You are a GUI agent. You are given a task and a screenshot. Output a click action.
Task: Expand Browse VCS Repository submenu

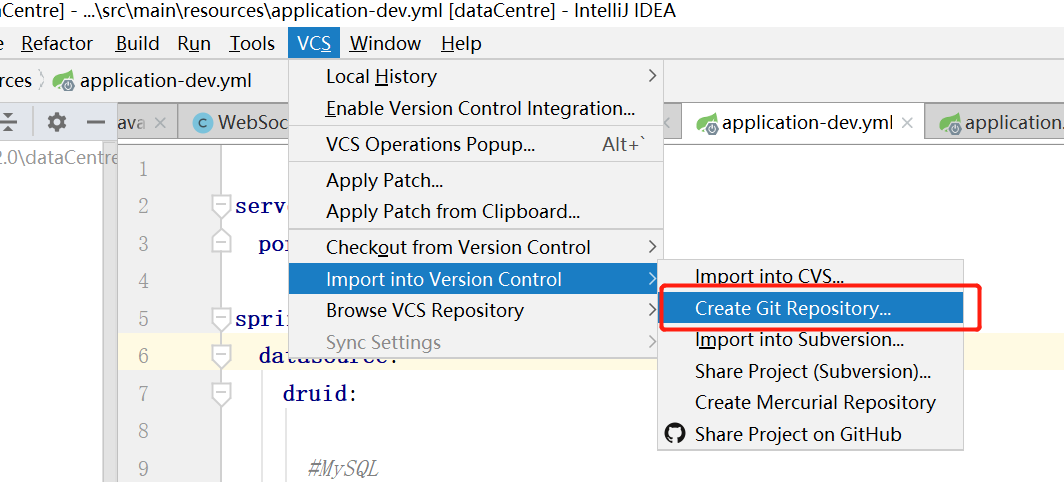point(476,310)
